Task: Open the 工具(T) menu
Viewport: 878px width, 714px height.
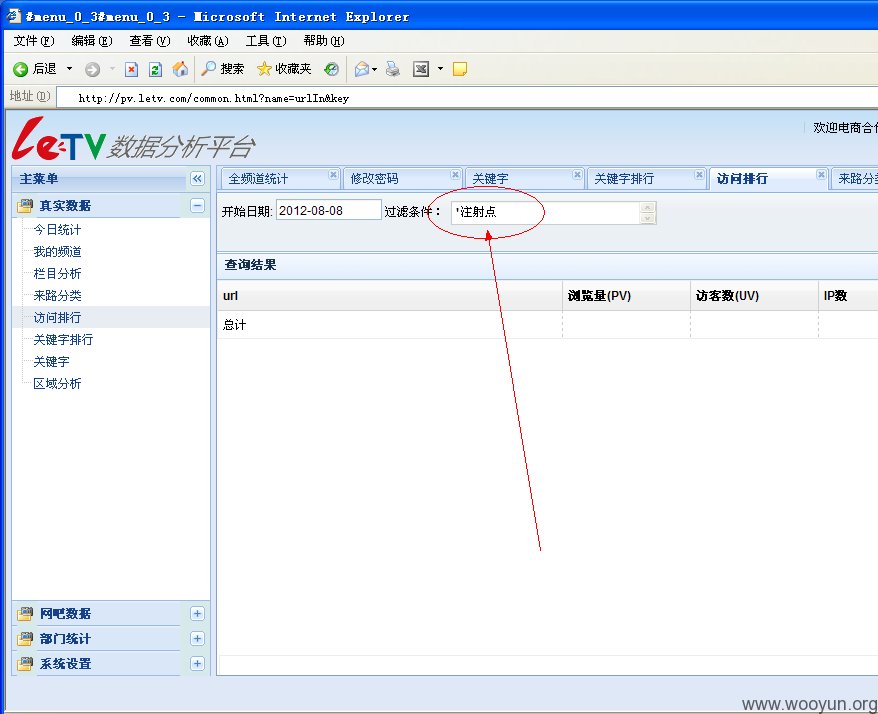Action: tap(266, 41)
